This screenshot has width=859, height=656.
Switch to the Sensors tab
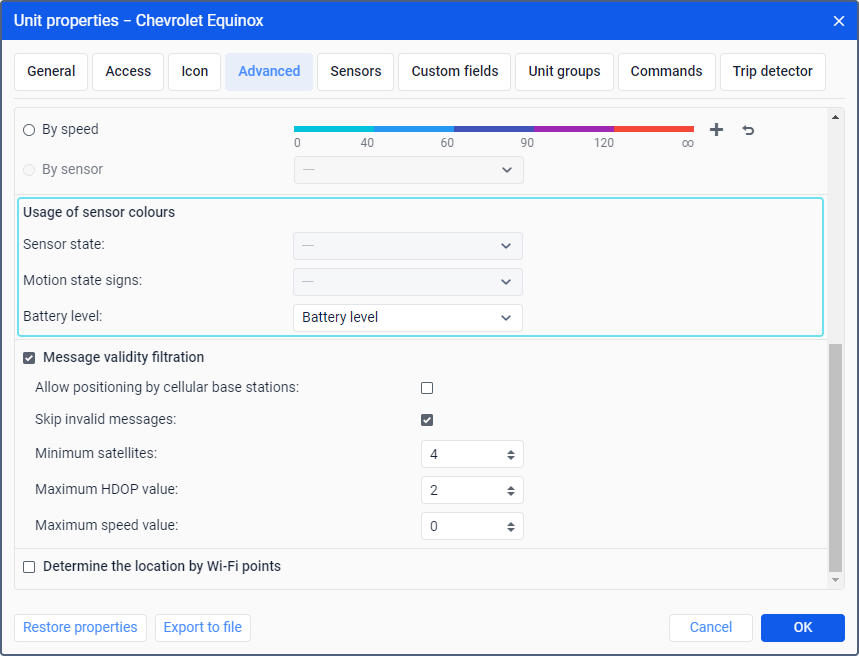(x=356, y=72)
